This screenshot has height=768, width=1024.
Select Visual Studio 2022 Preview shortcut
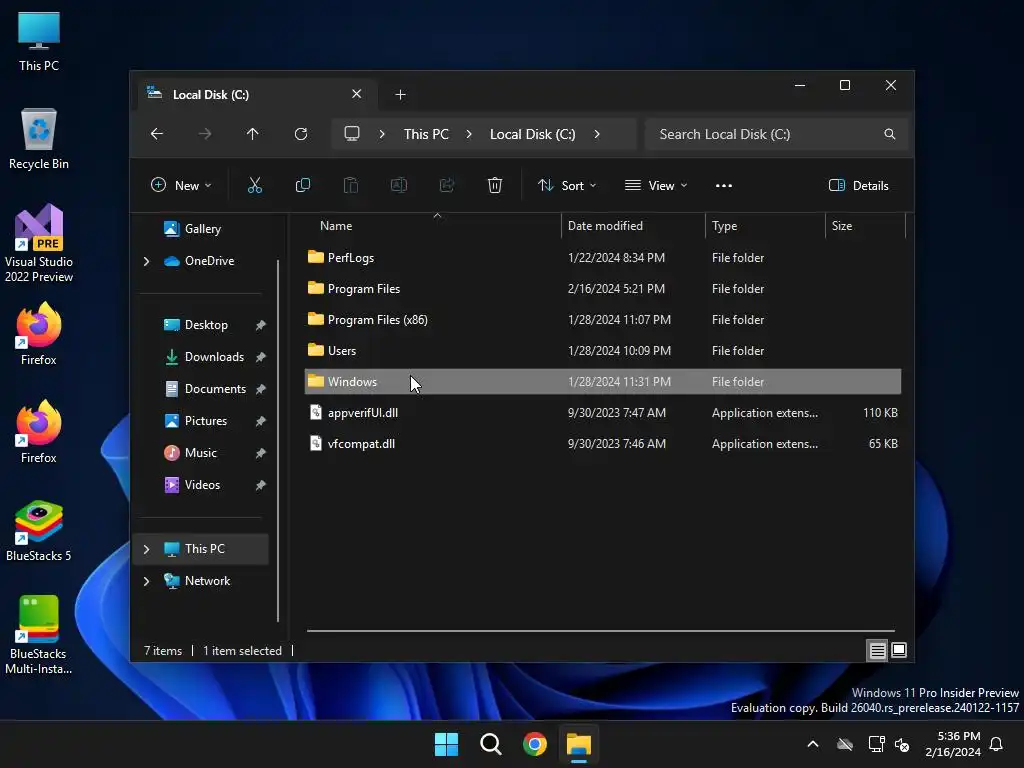click(39, 243)
